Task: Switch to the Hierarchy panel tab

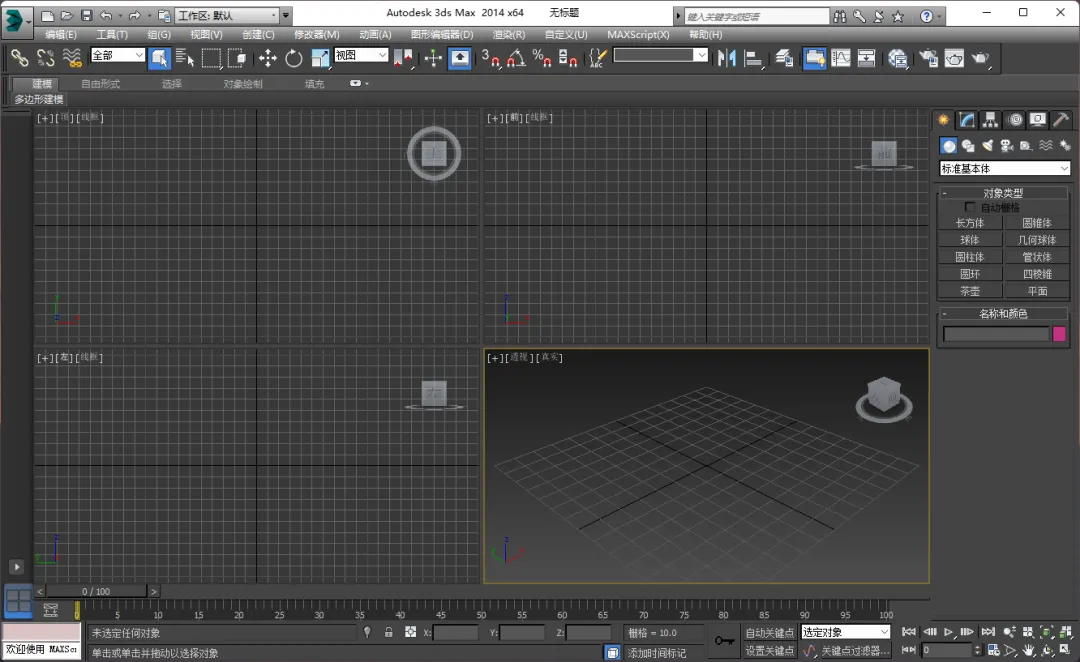Action: (x=991, y=120)
